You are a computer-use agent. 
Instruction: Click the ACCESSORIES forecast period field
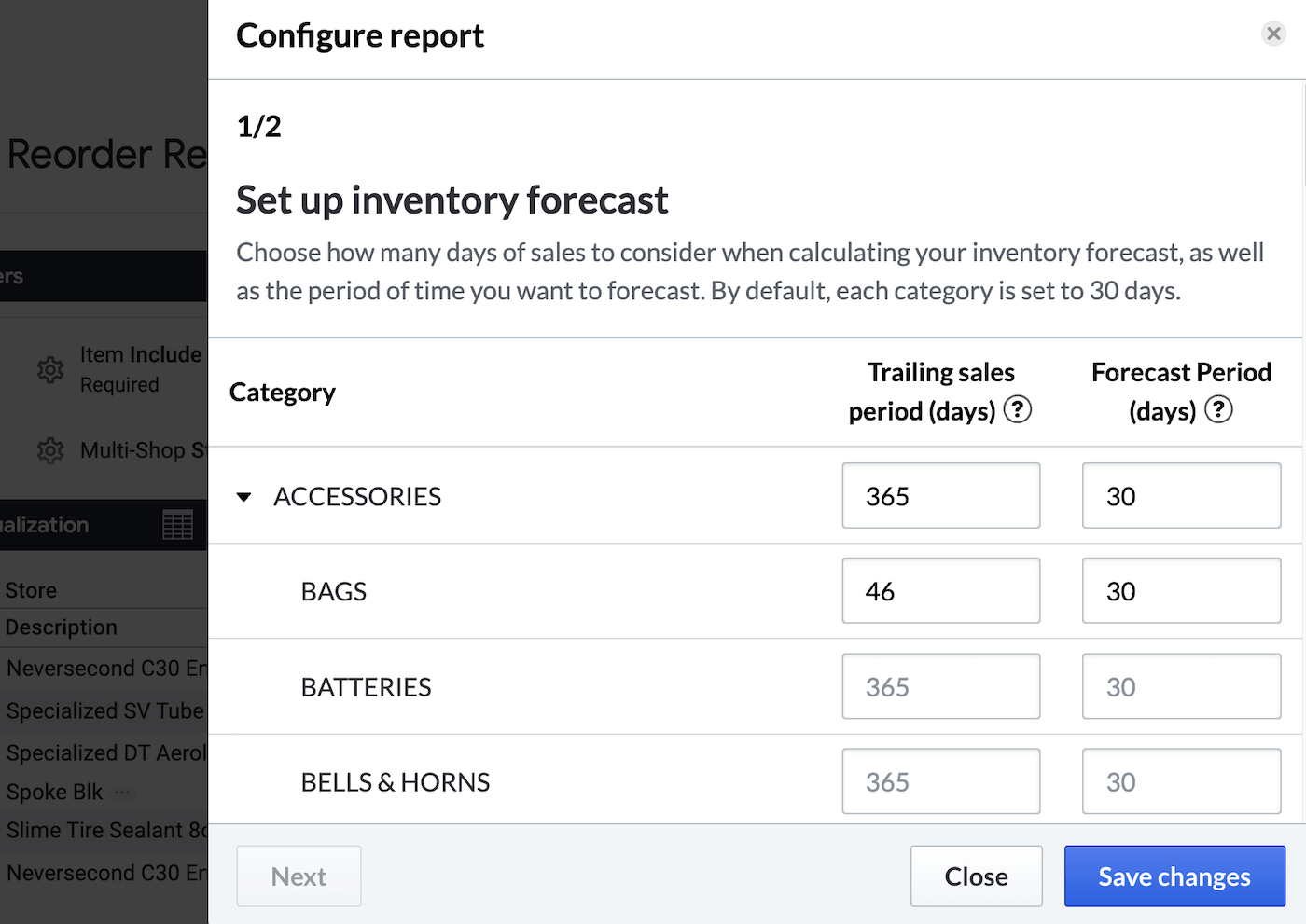pyautogui.click(x=1181, y=495)
